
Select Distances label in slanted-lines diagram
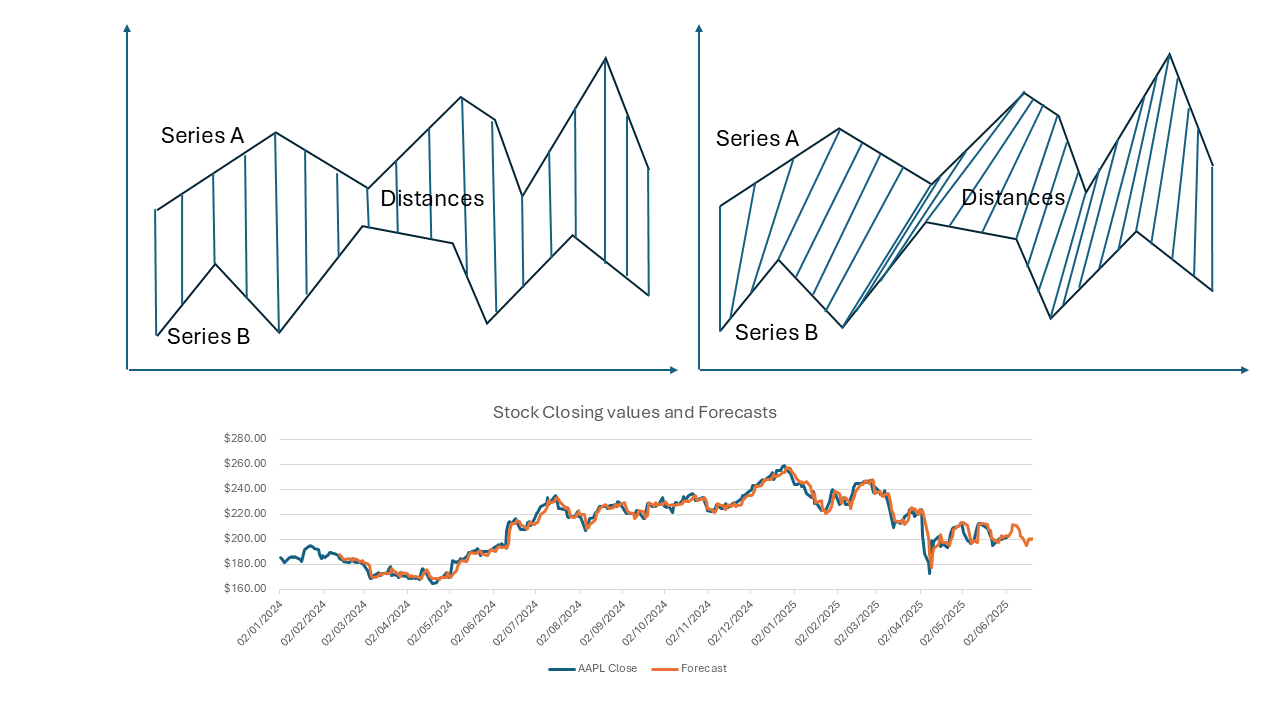point(1013,198)
